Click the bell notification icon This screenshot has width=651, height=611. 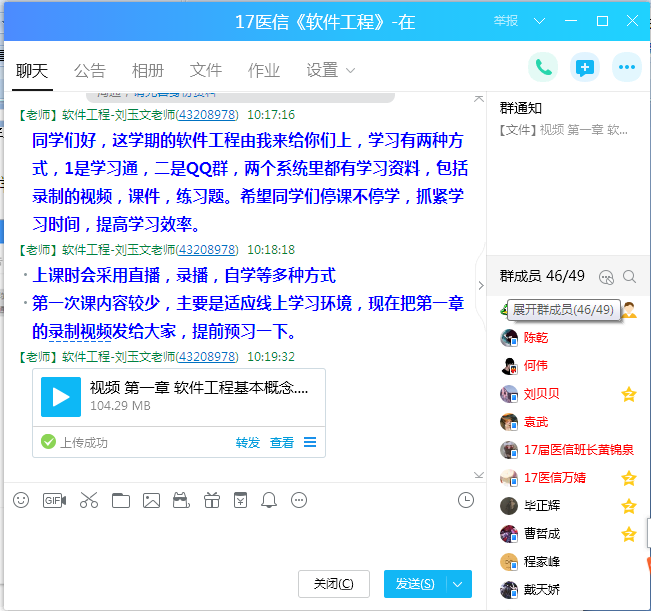(x=269, y=500)
